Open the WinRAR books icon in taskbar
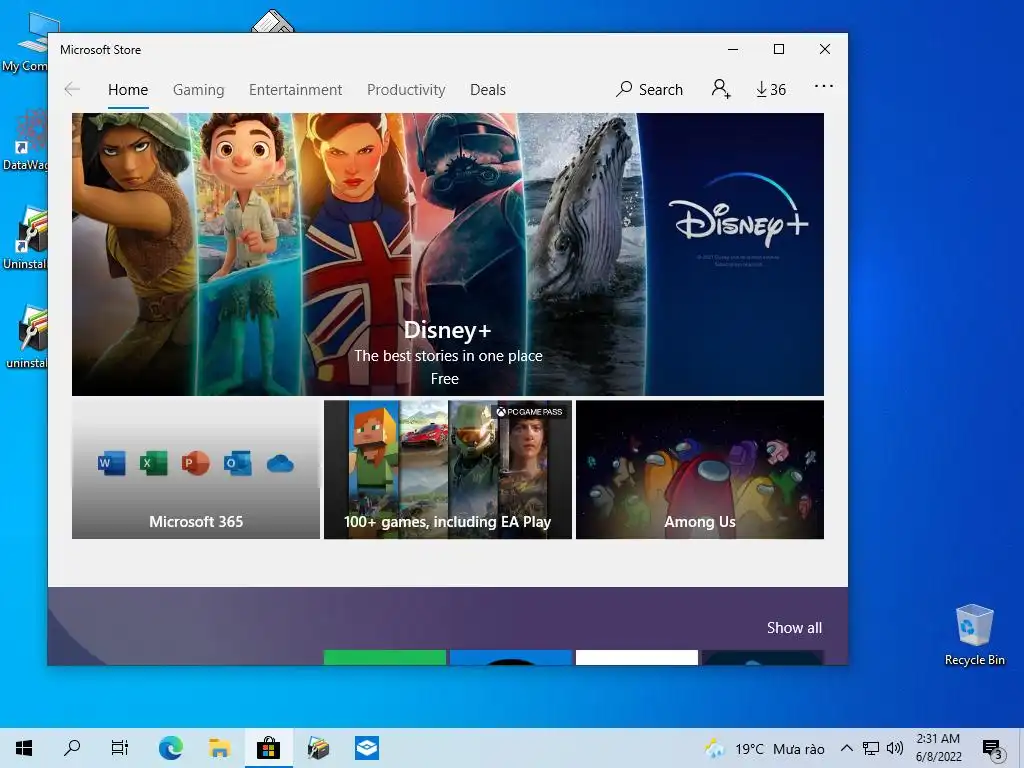This screenshot has height=768, width=1024. pyautogui.click(x=318, y=748)
